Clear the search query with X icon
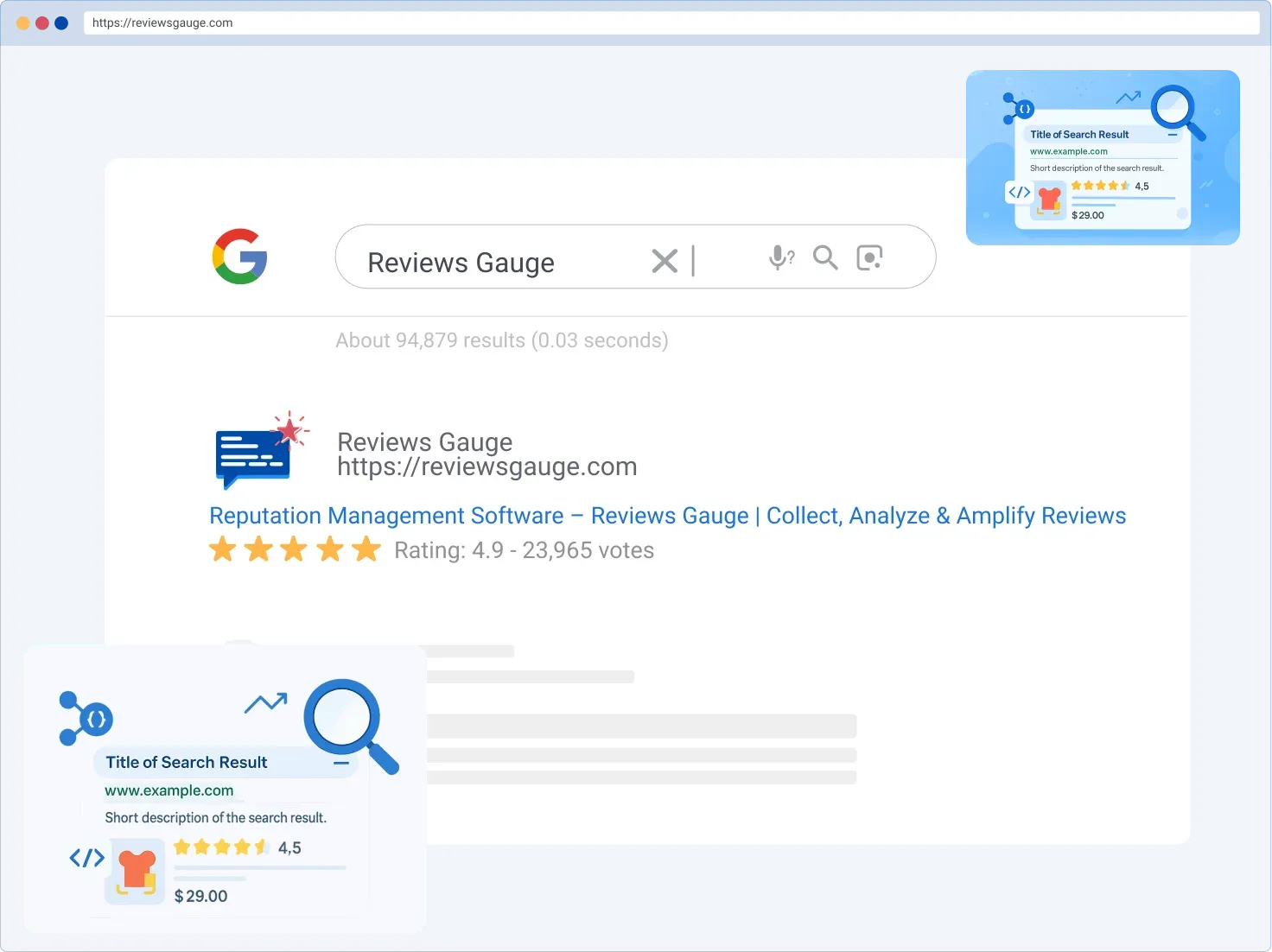1272x952 pixels. (664, 261)
